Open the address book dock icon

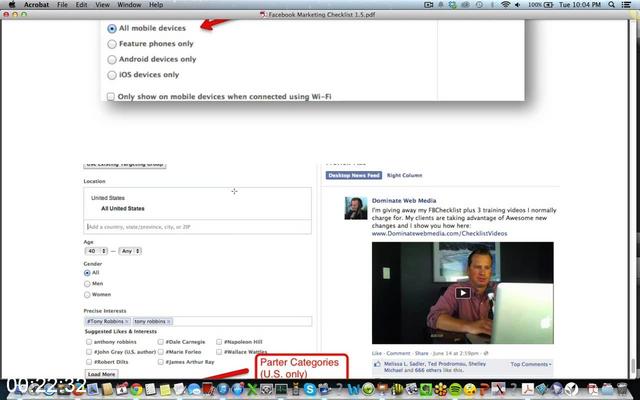tap(107, 389)
